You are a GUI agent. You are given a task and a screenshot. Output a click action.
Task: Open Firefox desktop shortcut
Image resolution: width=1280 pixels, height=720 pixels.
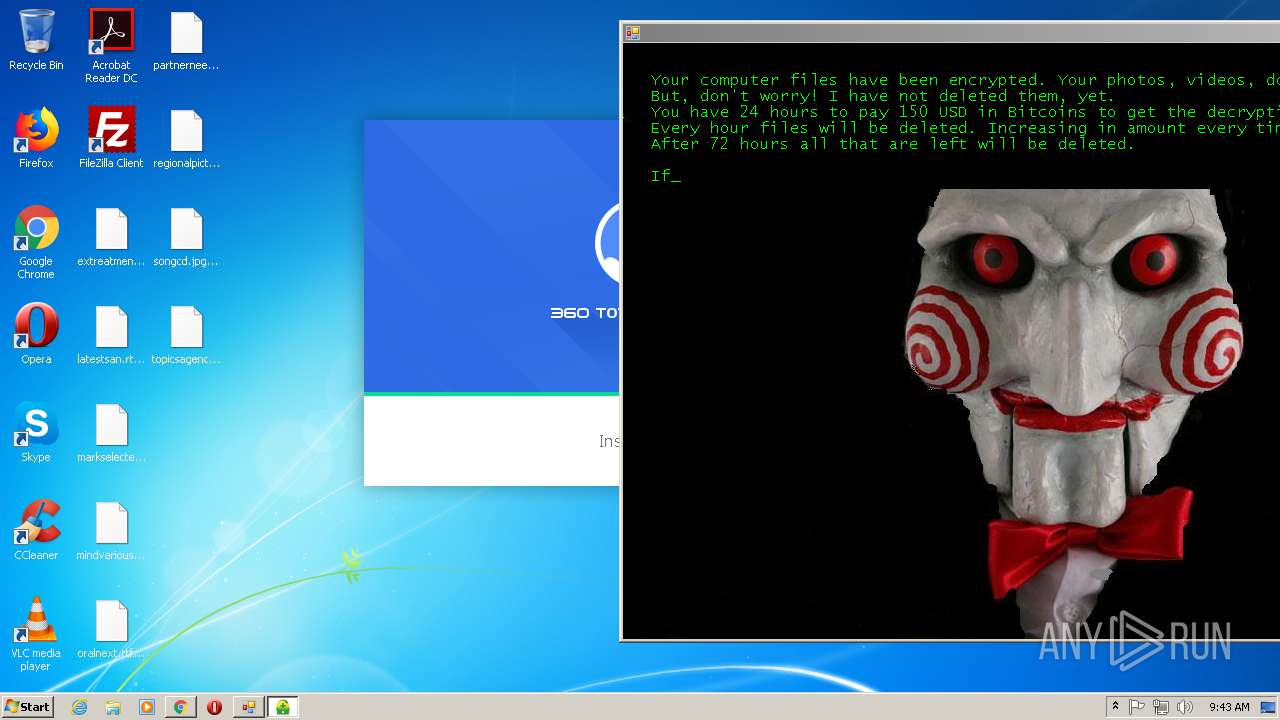[x=36, y=139]
